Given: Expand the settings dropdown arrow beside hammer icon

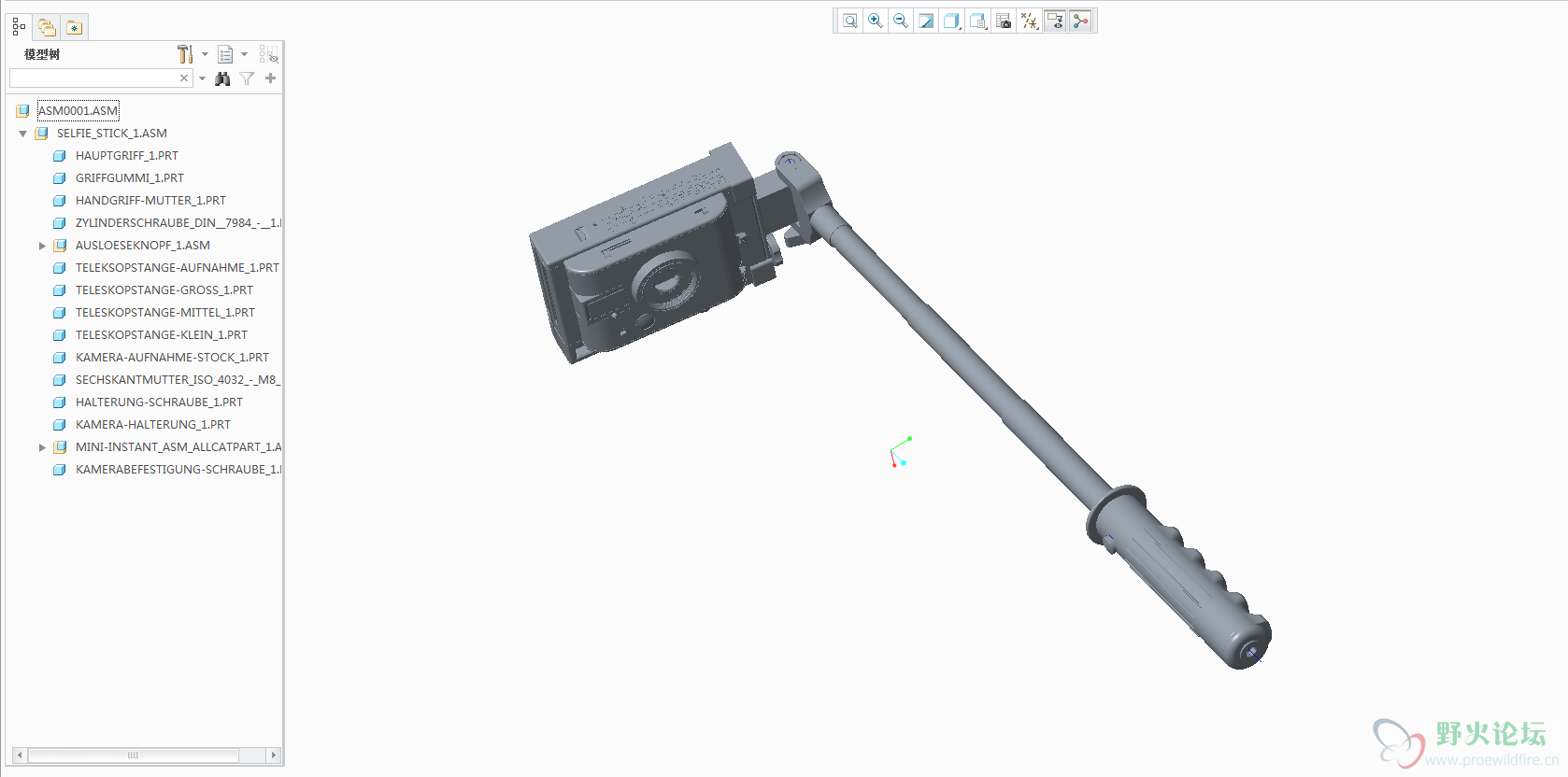Looking at the screenshot, I should (206, 54).
